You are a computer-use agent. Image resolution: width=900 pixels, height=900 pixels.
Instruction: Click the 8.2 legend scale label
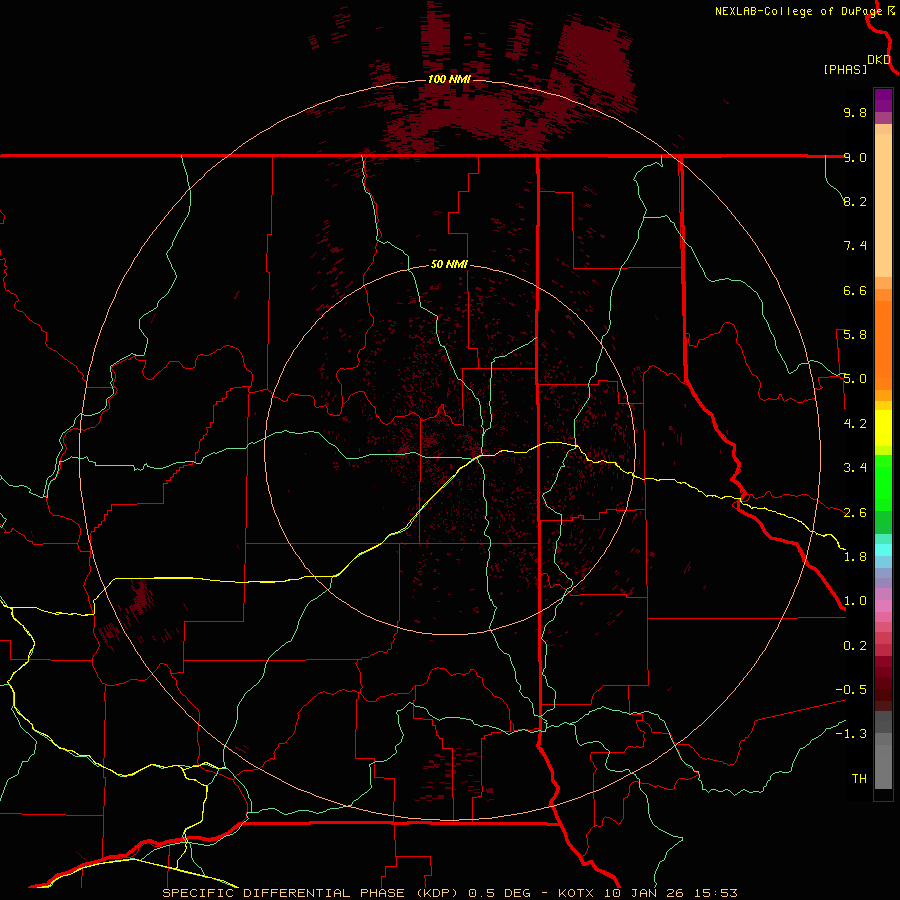[x=855, y=201]
